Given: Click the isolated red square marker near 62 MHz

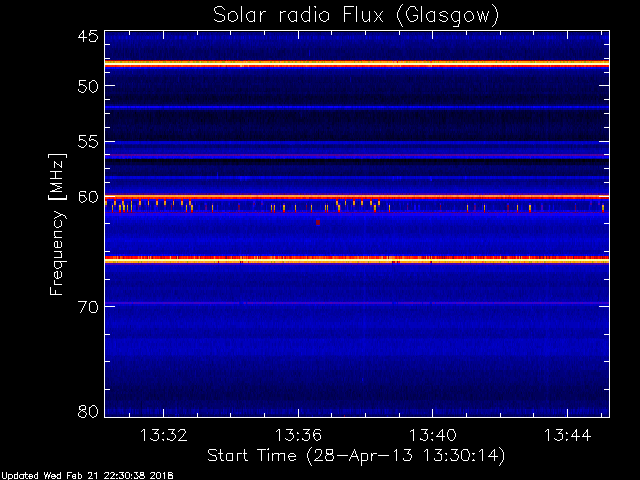Looking at the screenshot, I should click(318, 222).
